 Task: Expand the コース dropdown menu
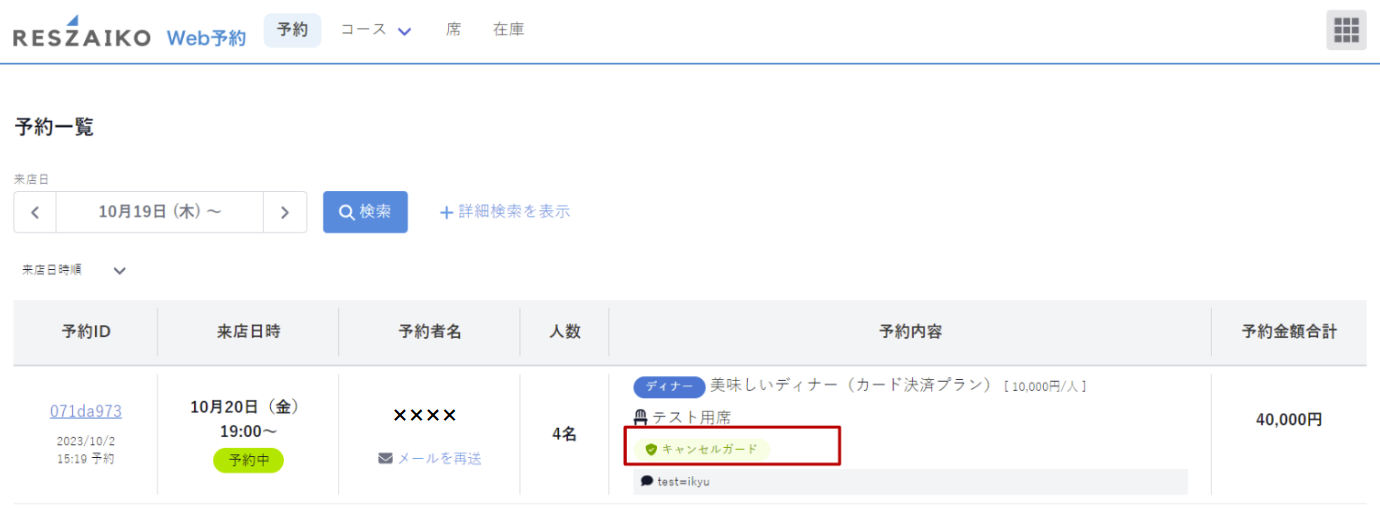(x=376, y=30)
